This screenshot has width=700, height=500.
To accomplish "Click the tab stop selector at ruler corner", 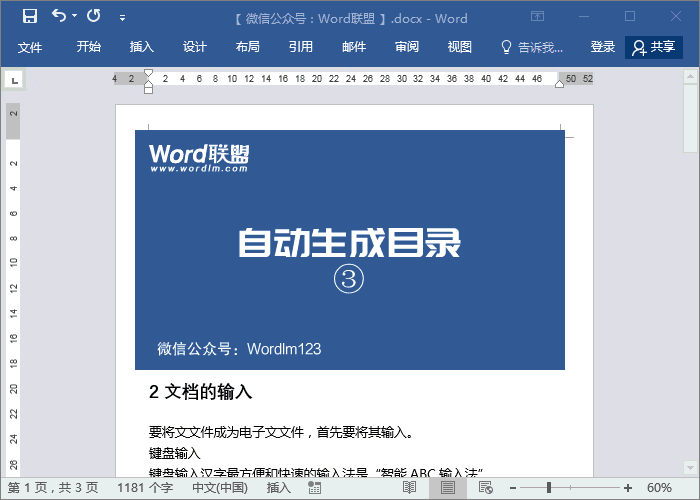I will tap(14, 80).
